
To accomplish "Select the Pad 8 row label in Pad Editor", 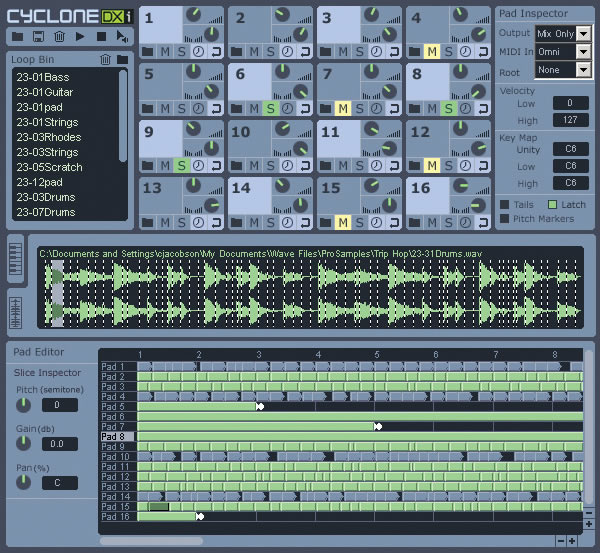I will click(117, 436).
